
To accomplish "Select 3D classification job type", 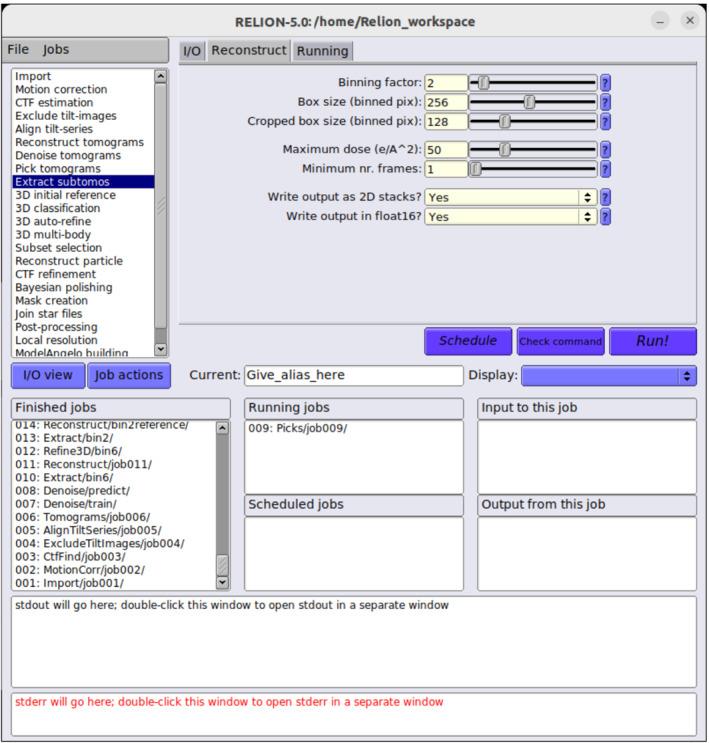I will point(83,208).
